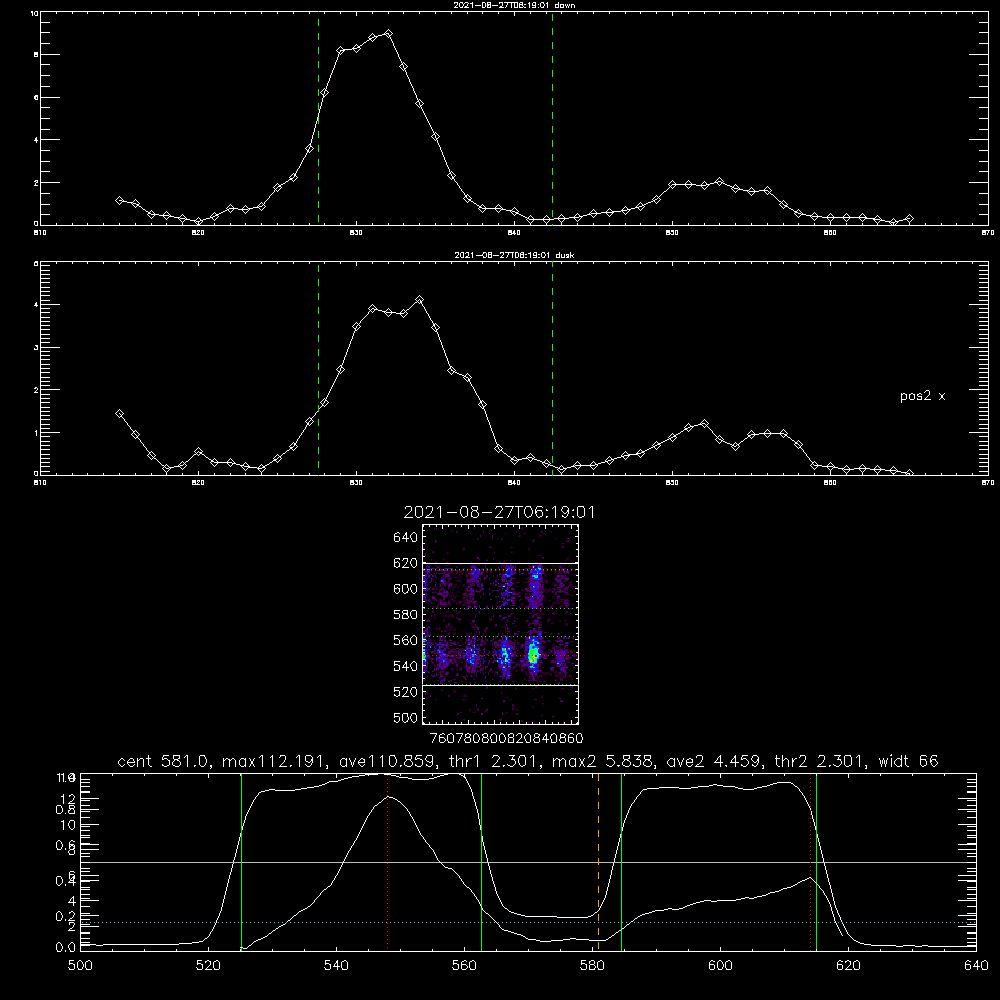1000x1000 pixels.
Task: Click the 500 label on bottom plot x-axis
Action: click(80, 966)
